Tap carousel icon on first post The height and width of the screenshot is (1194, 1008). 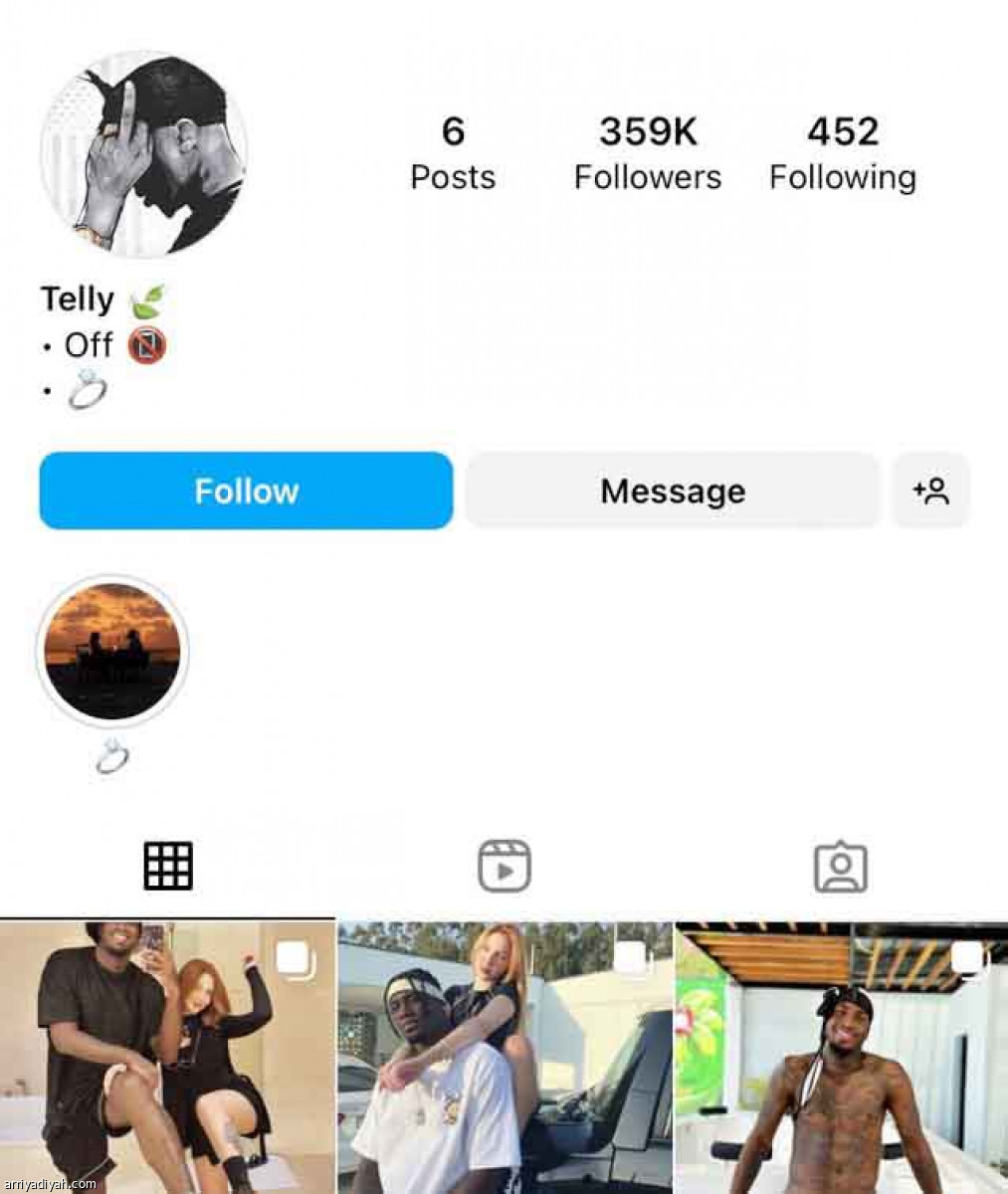[296, 959]
